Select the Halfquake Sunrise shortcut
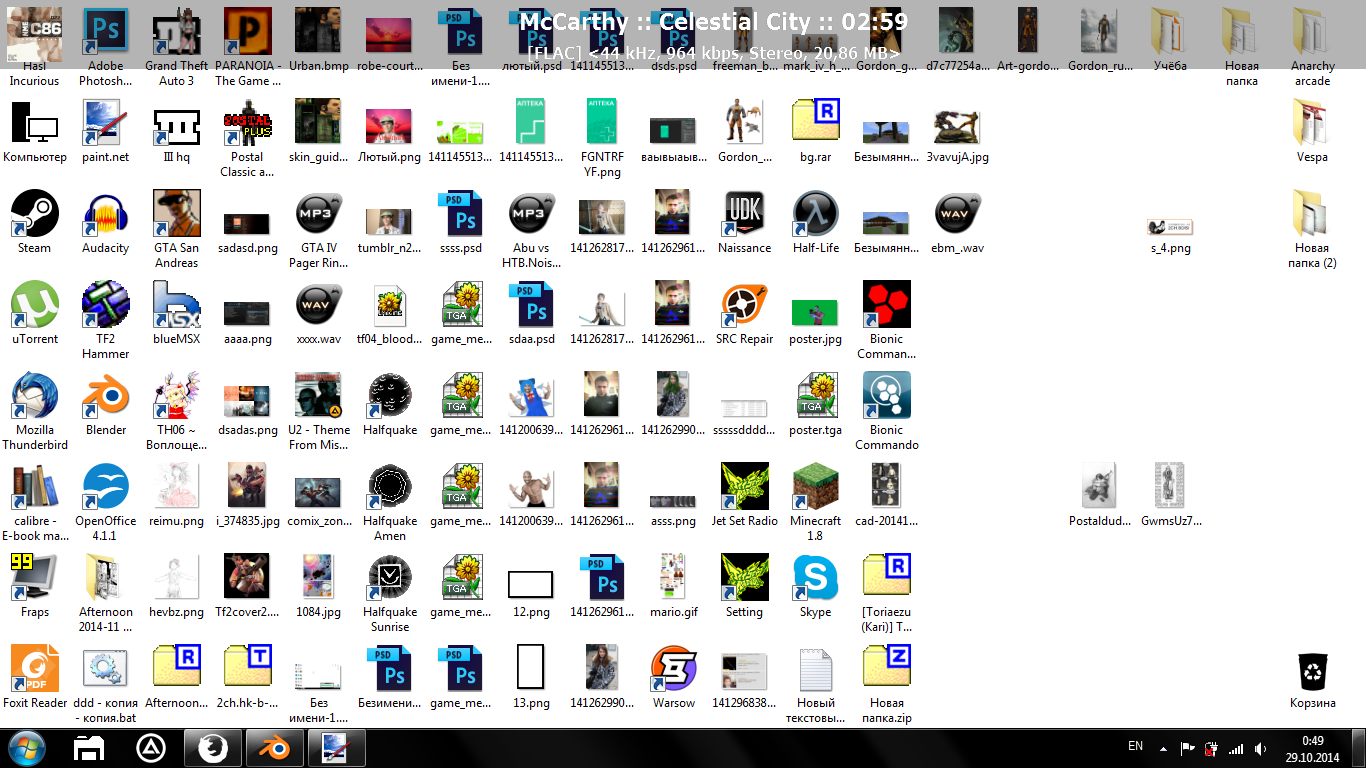 (x=389, y=579)
